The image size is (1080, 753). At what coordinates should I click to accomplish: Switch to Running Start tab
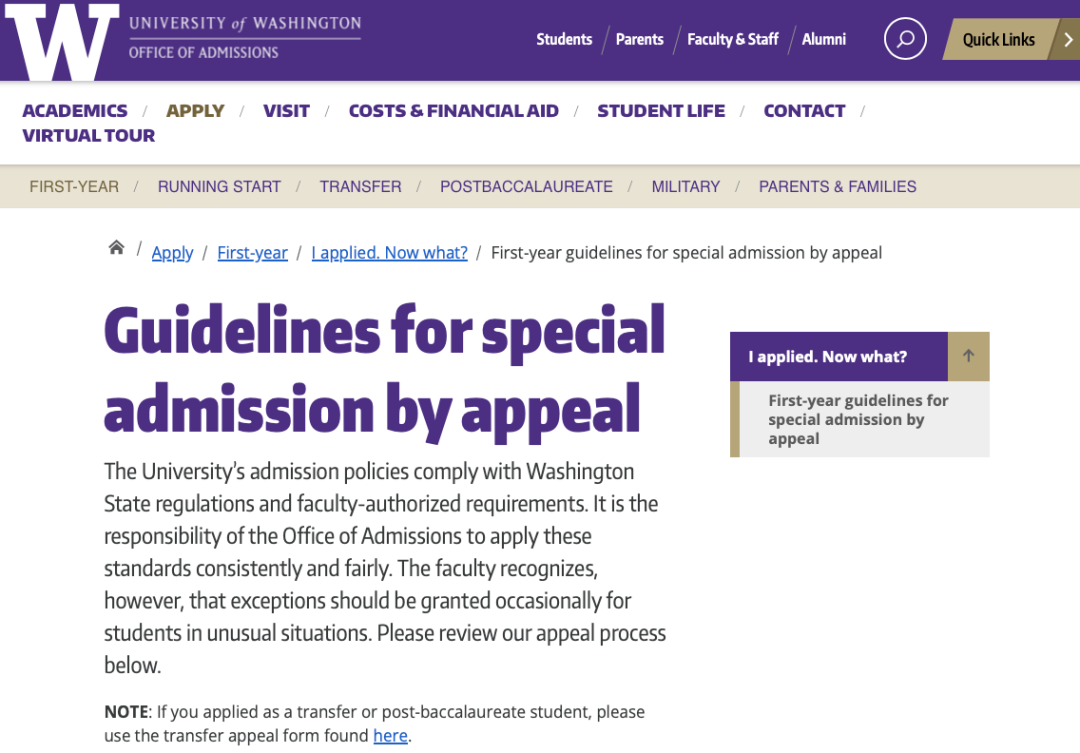click(219, 186)
